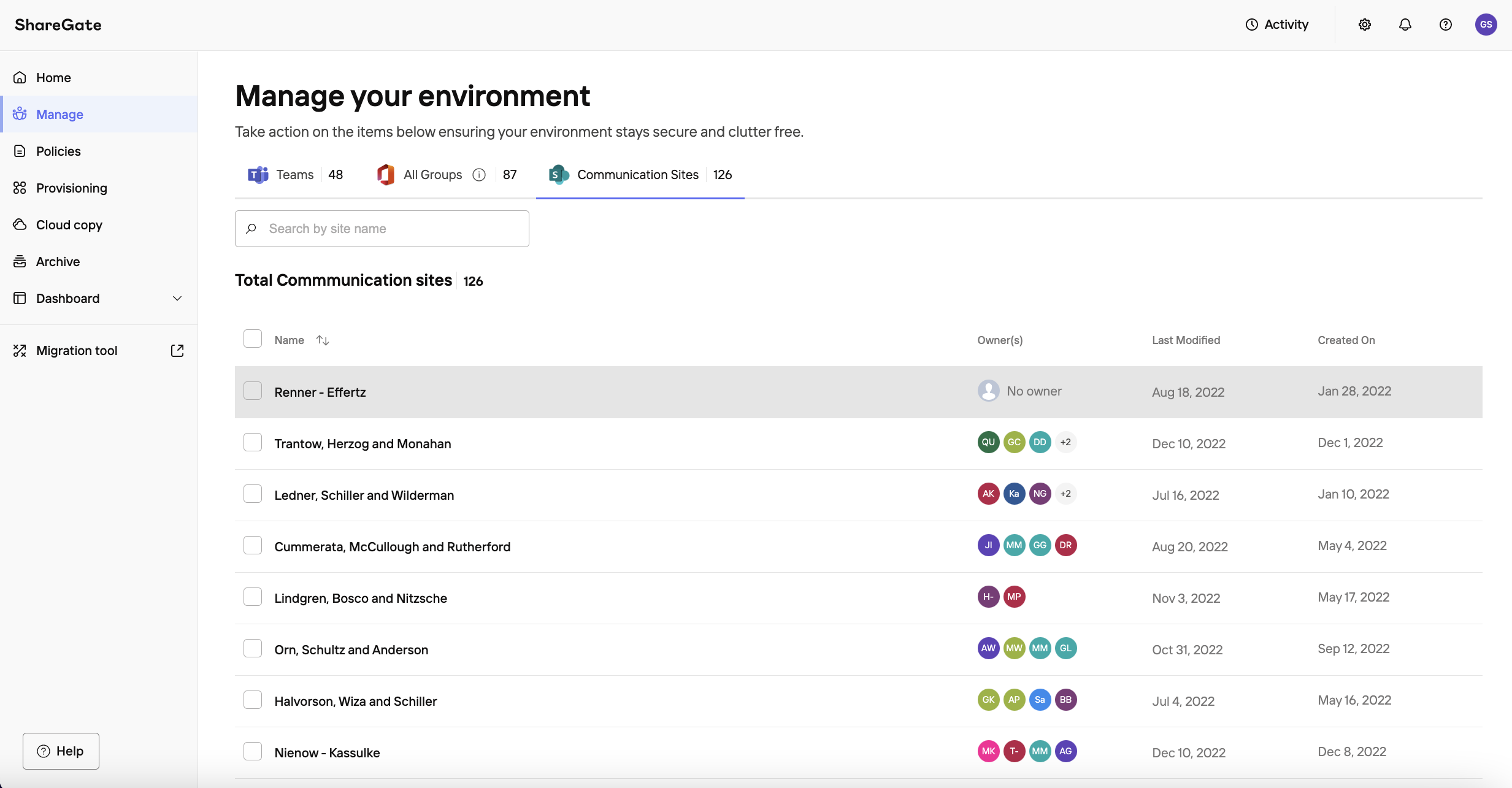Click the Activity clock icon
Viewport: 1512px width, 788px height.
[x=1251, y=25]
